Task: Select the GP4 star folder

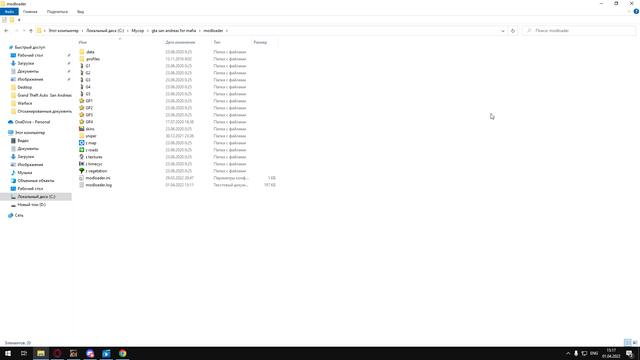Action: [89, 122]
